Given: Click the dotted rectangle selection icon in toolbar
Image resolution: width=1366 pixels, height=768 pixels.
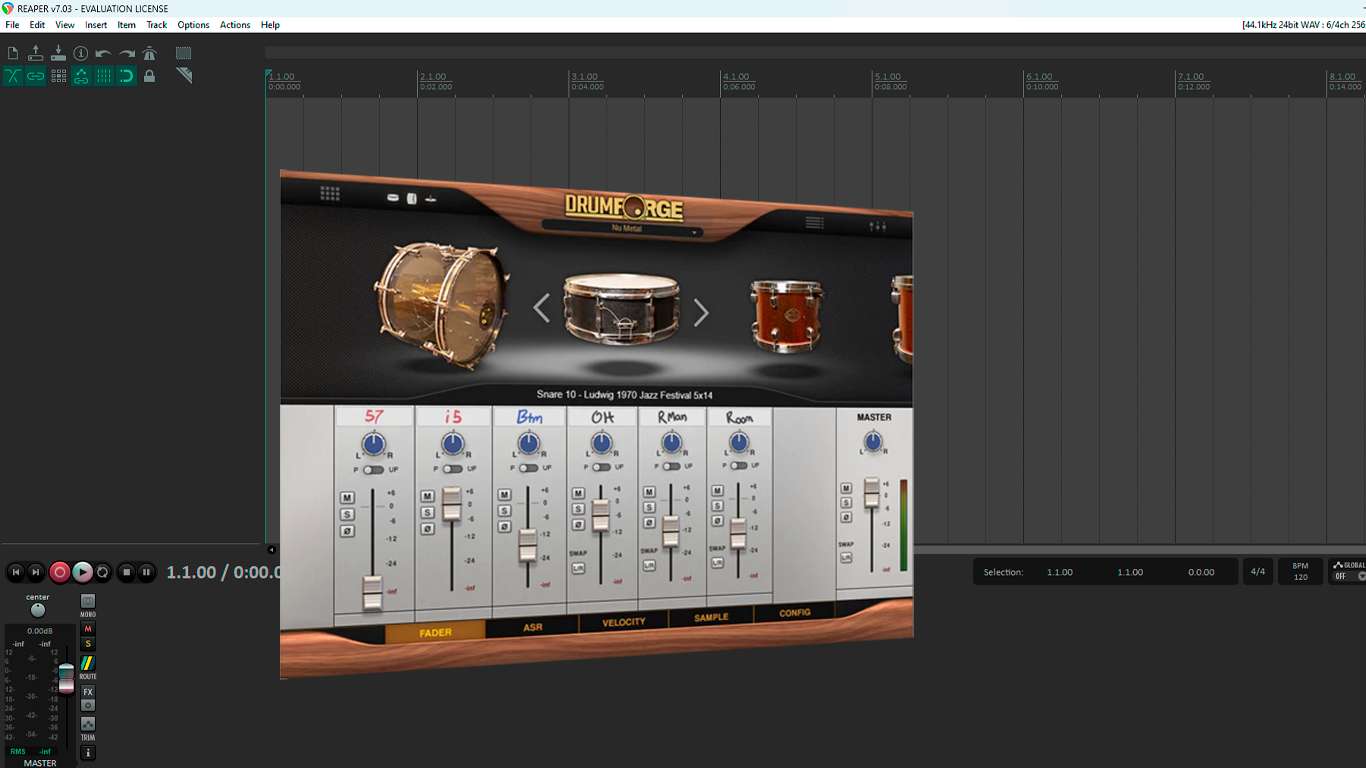Looking at the screenshot, I should (x=184, y=53).
